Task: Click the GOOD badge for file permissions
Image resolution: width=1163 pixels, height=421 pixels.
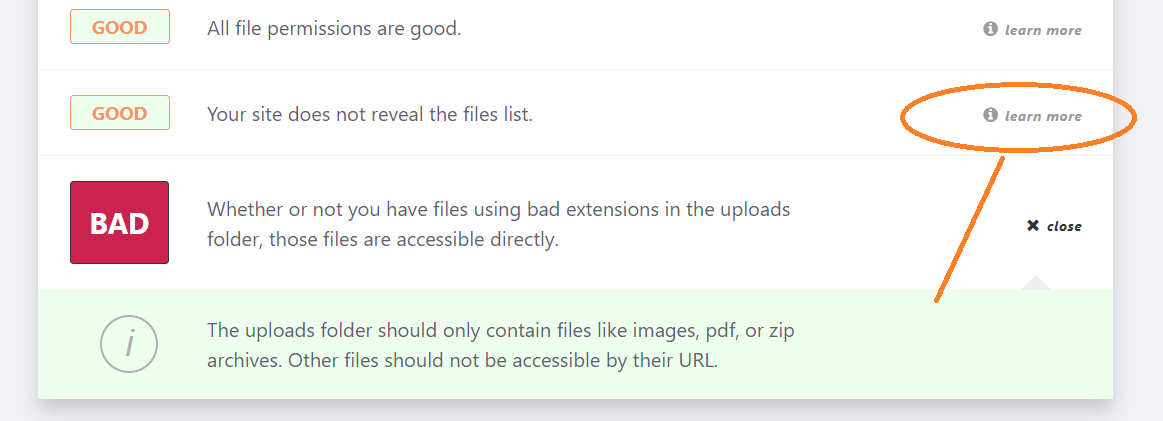Action: [x=120, y=28]
